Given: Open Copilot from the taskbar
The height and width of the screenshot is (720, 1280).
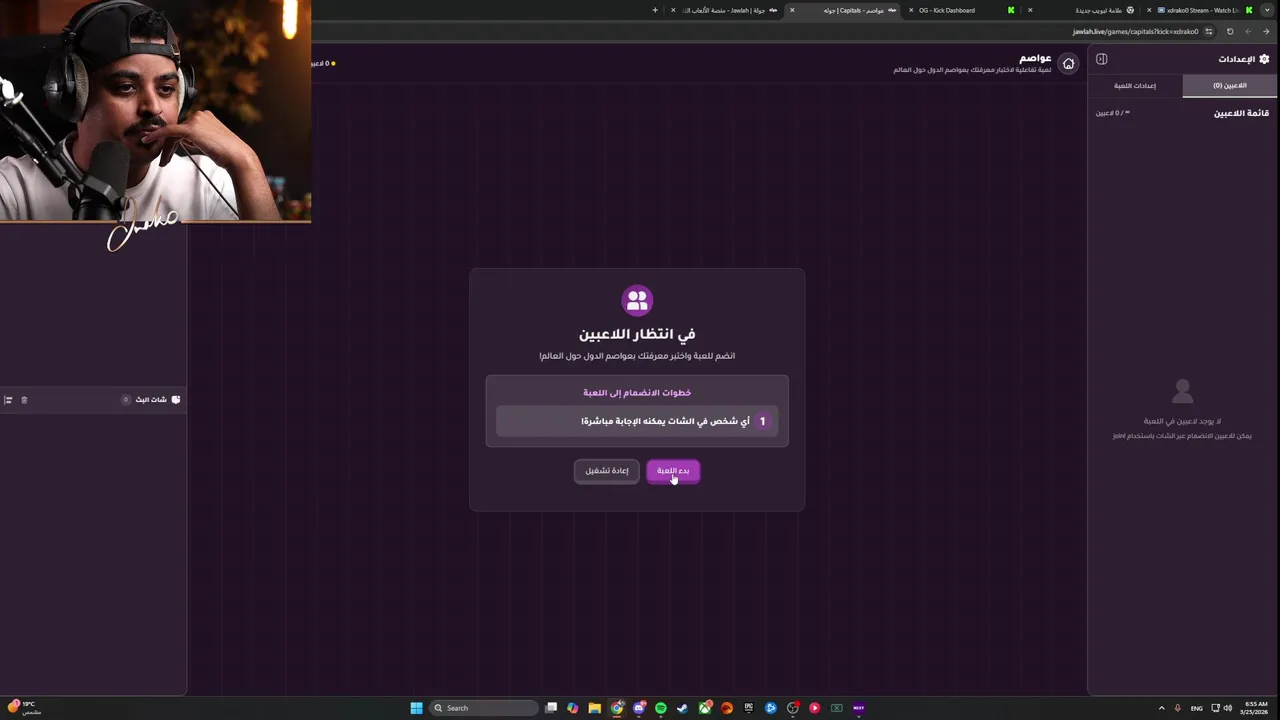Looking at the screenshot, I should point(573,708).
